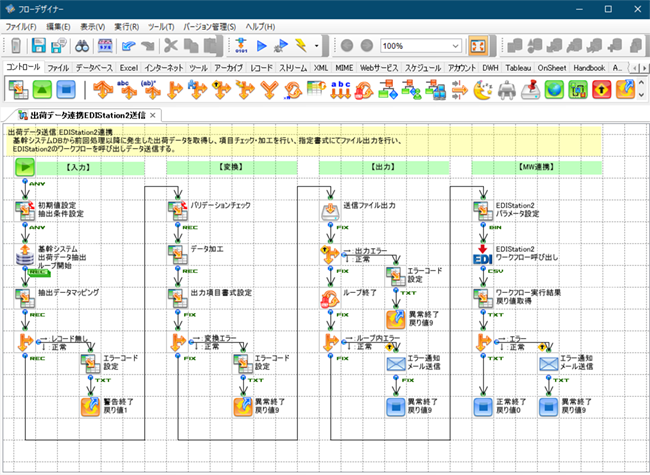Screen dimensions: 650x475
Task: Select the globe icon in control palette
Action: coord(554,89)
